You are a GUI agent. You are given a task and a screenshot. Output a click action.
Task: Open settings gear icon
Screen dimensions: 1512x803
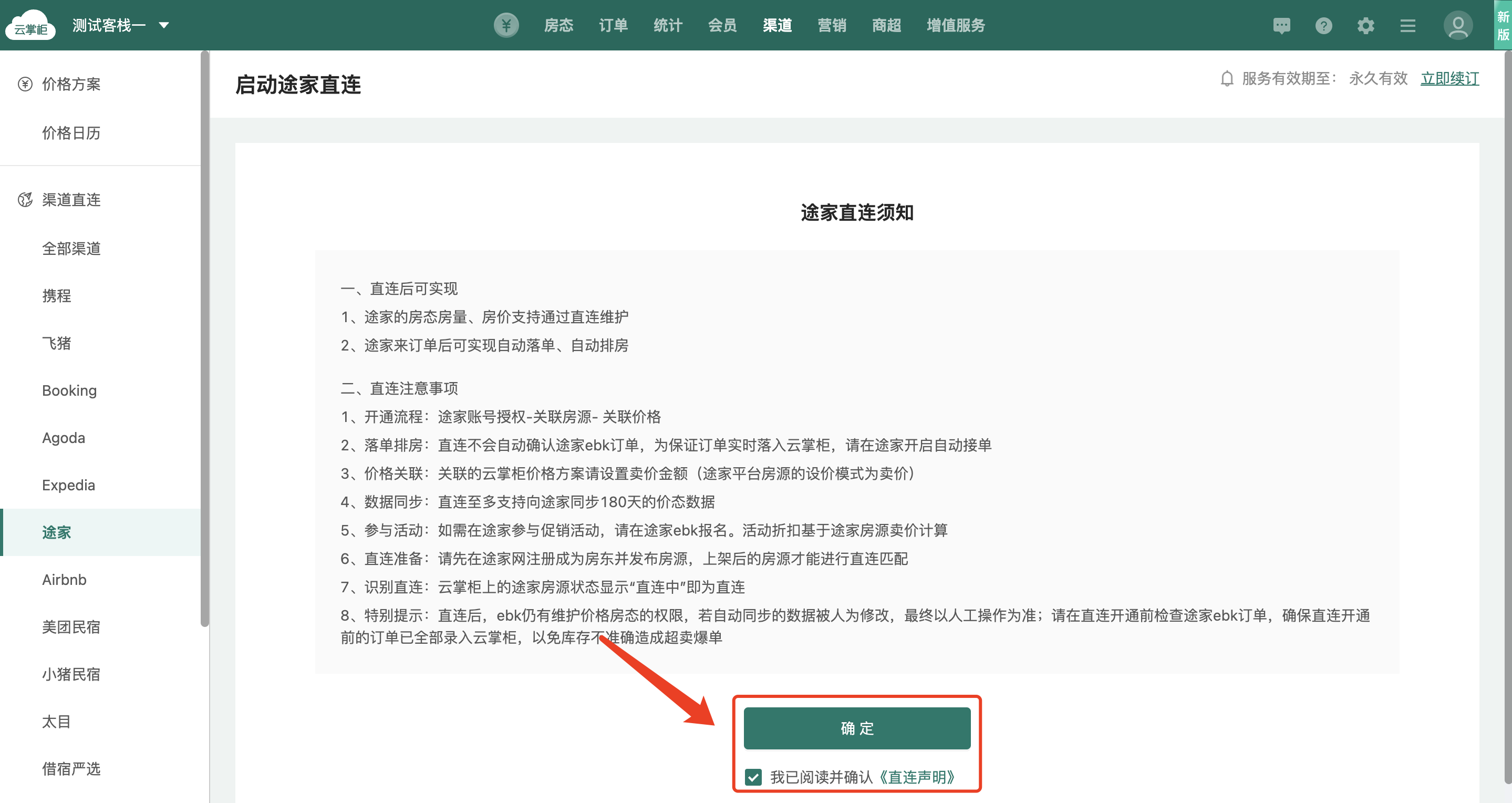tap(1365, 26)
